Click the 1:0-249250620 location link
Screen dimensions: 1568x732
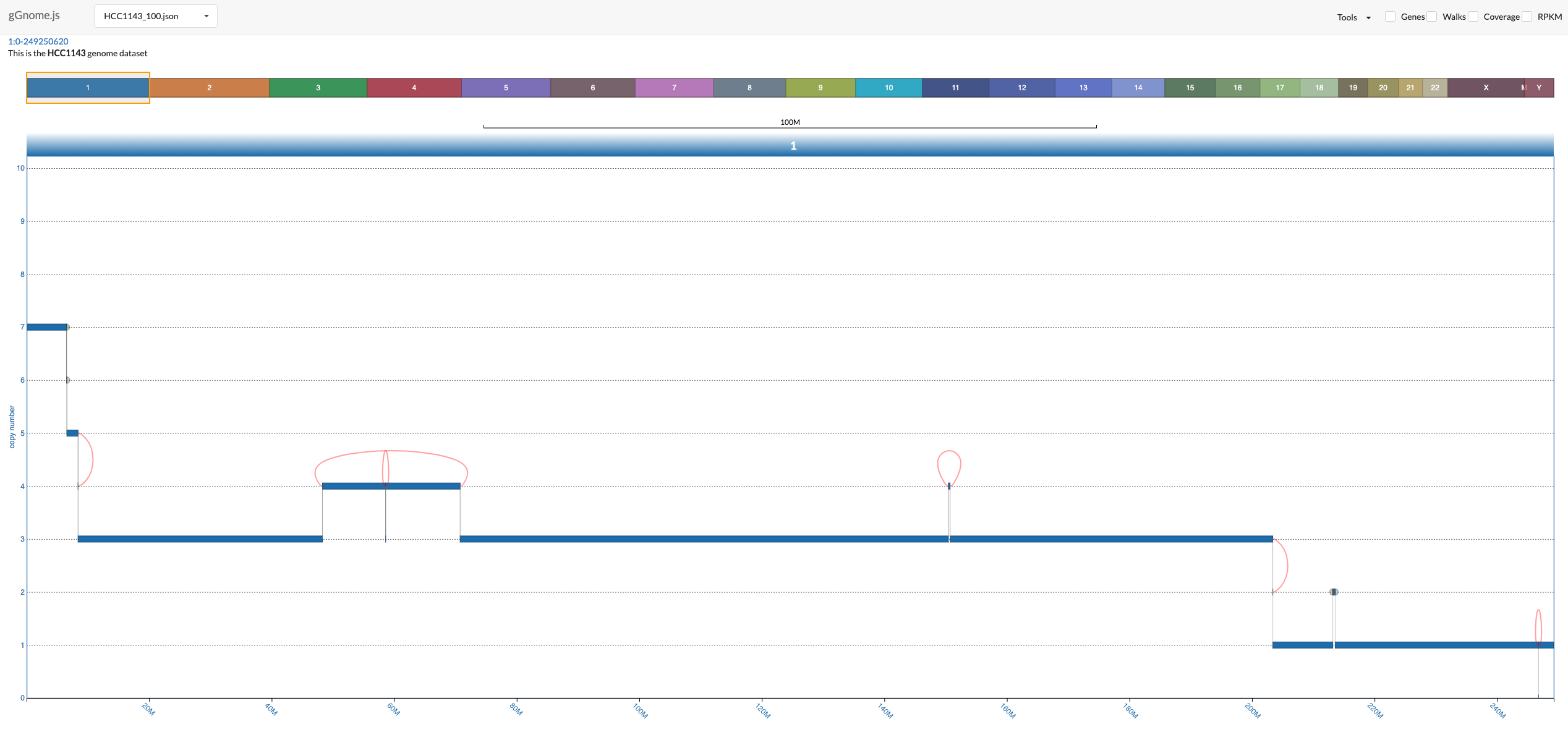click(x=38, y=41)
